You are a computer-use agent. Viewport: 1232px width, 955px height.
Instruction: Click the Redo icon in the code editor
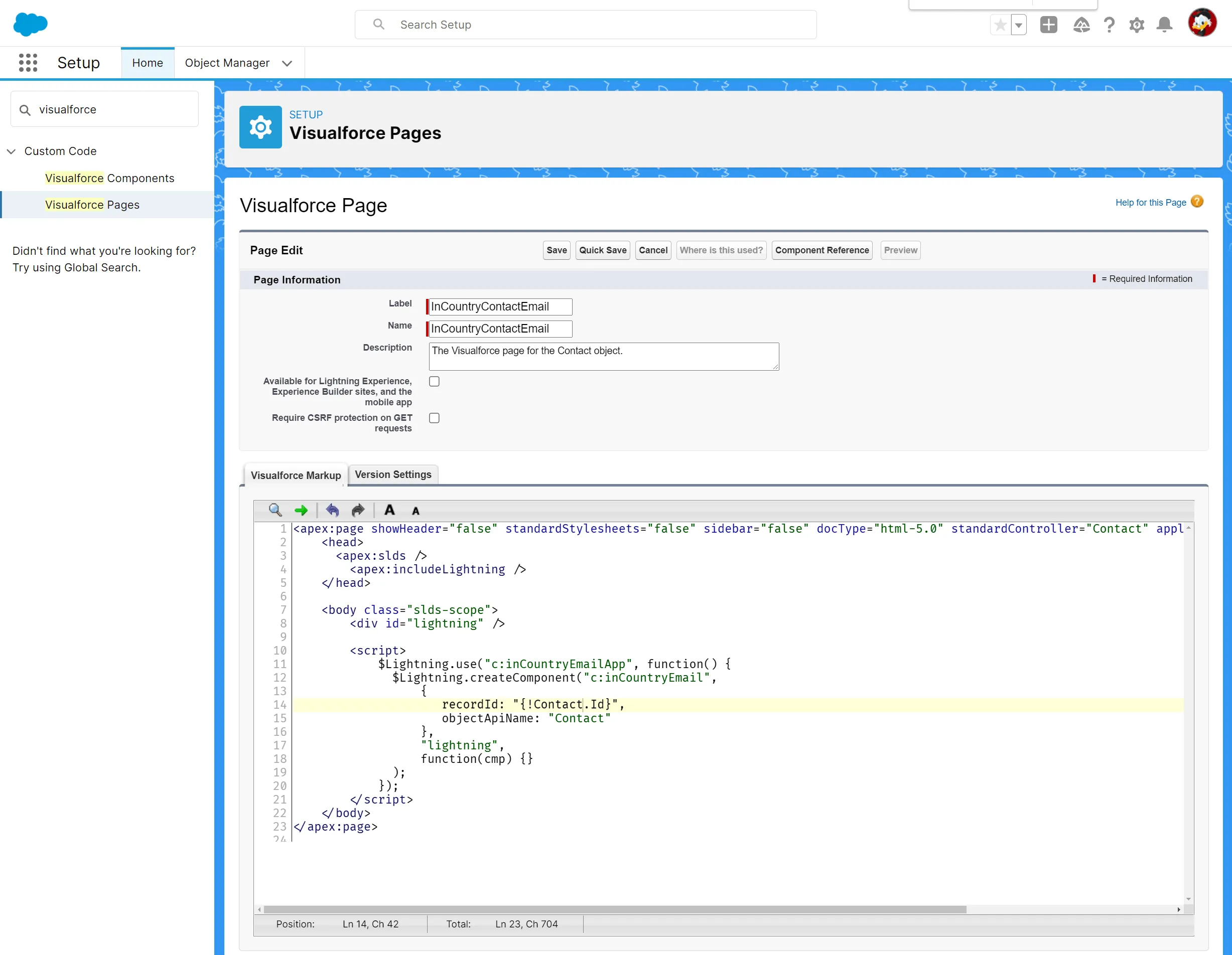[358, 510]
